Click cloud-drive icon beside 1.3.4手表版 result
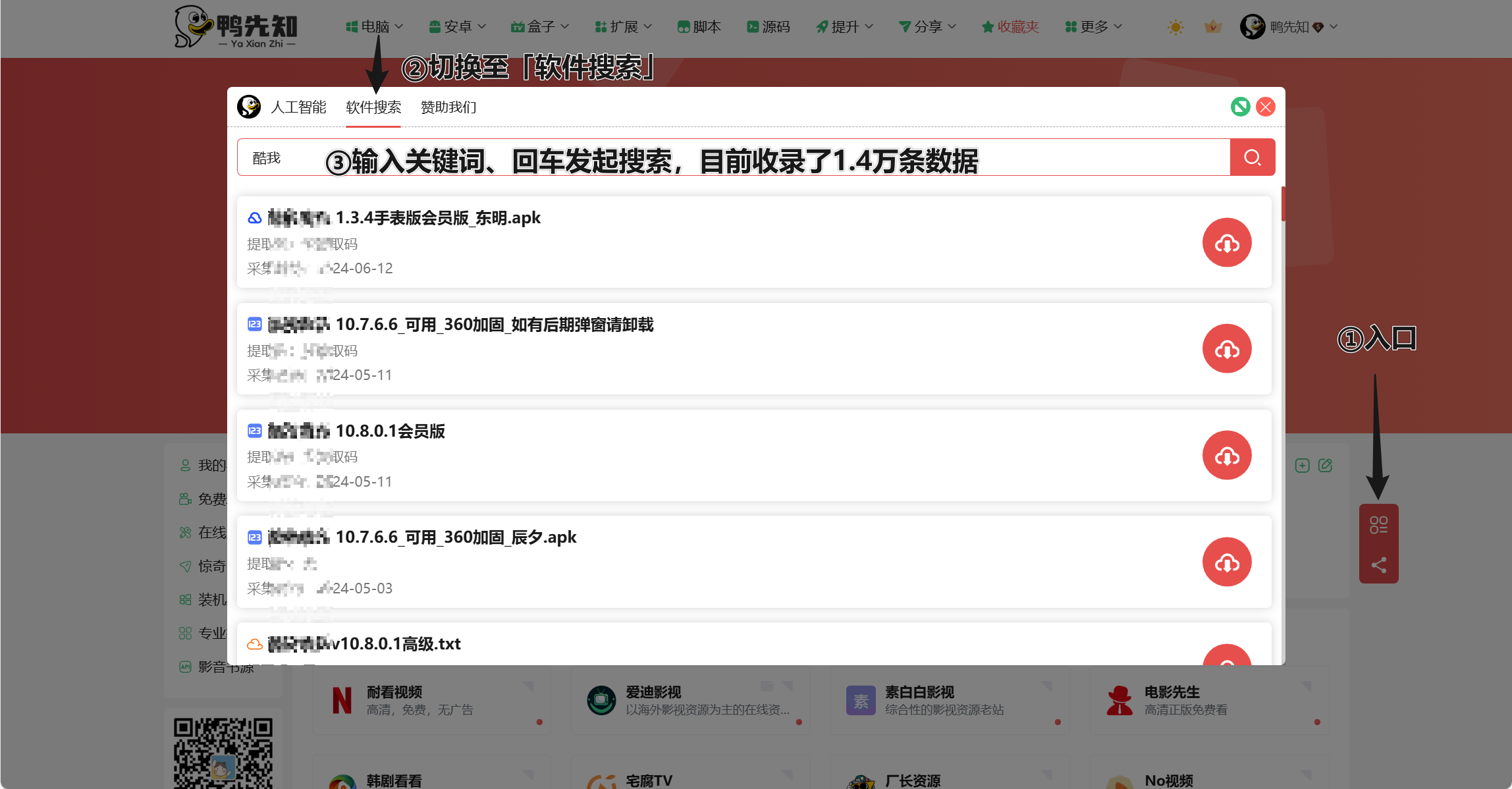This screenshot has height=789, width=1512. click(x=255, y=218)
